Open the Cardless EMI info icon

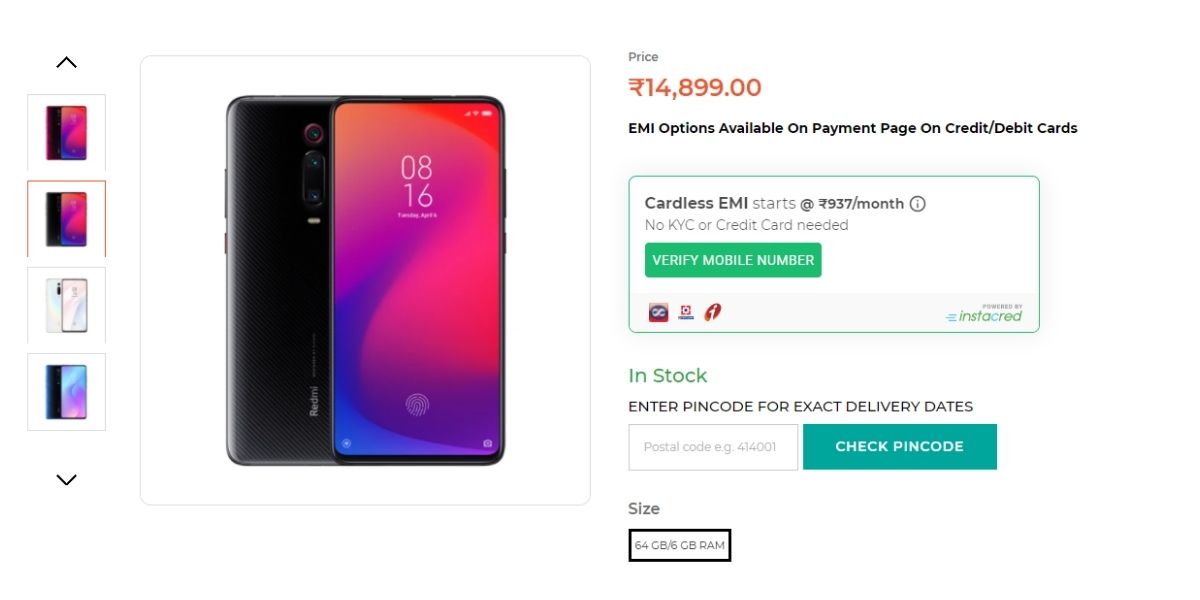[919, 203]
